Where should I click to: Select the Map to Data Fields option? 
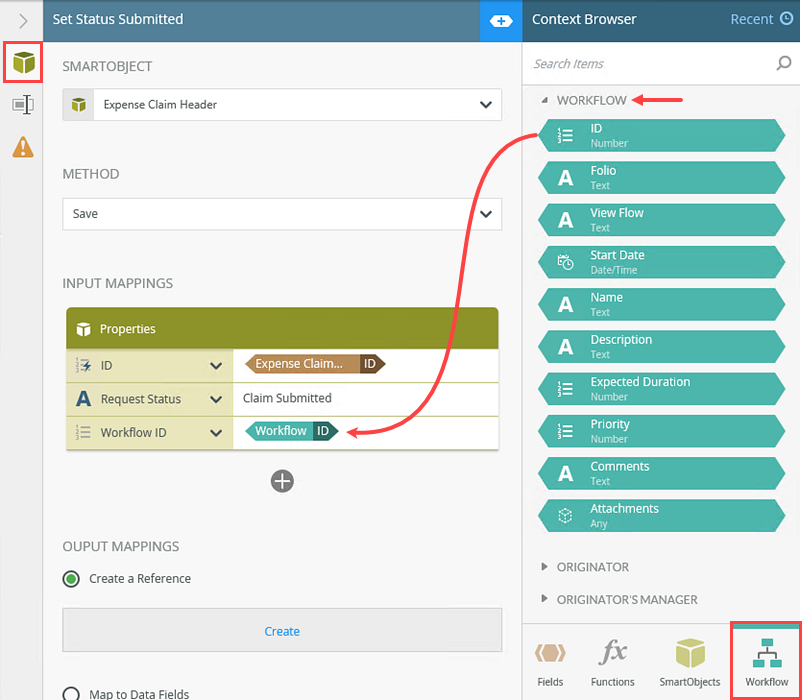pyautogui.click(x=69, y=692)
